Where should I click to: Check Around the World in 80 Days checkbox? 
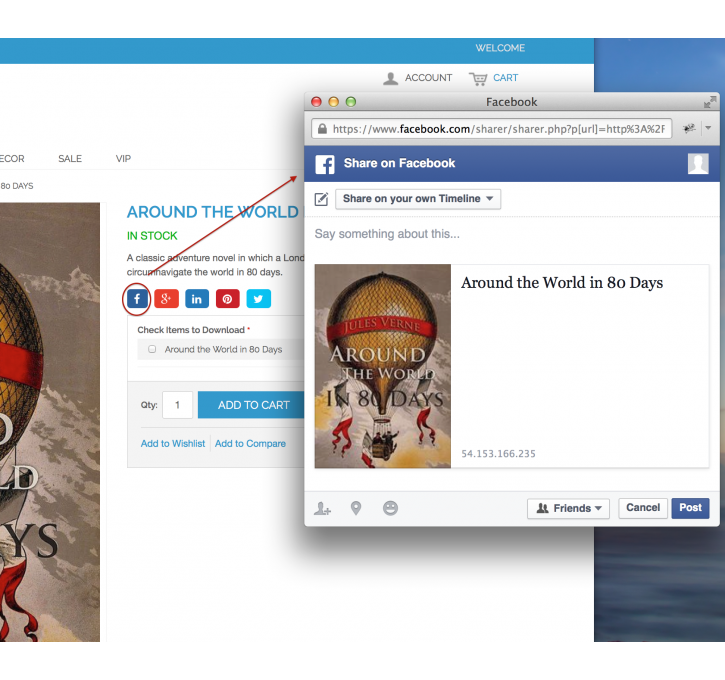point(152,349)
